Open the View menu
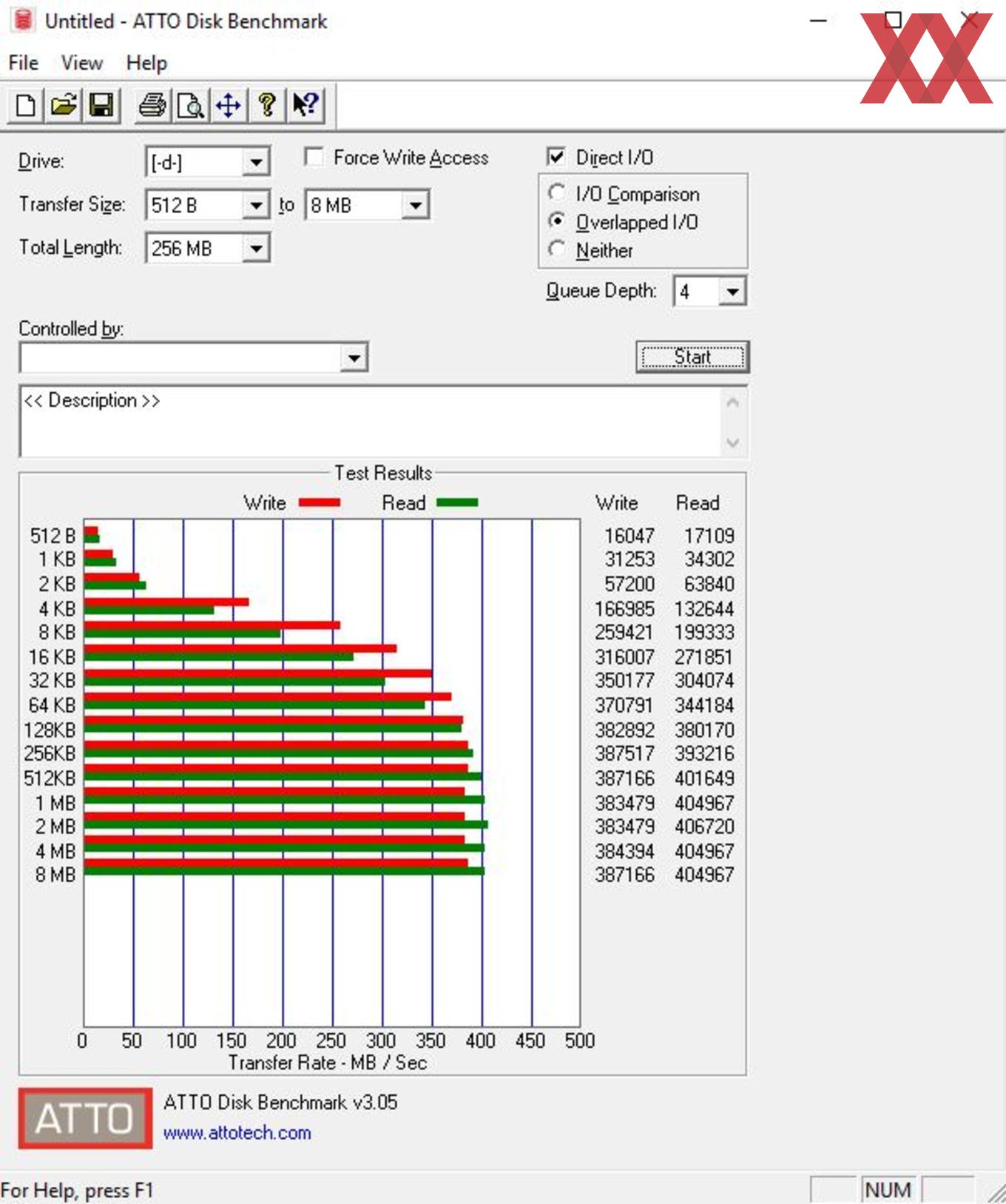 81,63
